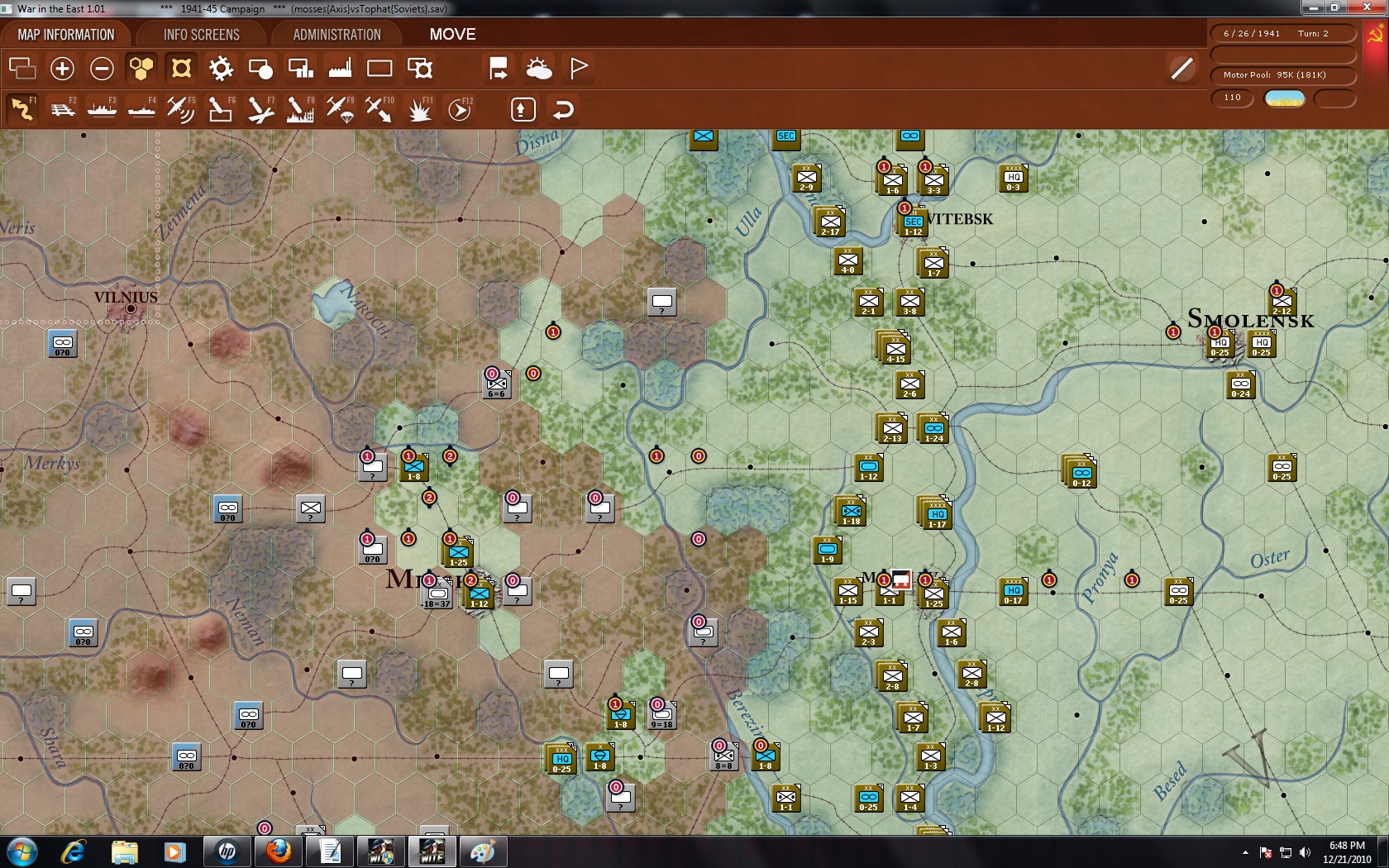Image resolution: width=1389 pixels, height=868 pixels.
Task: Select the Air Reconnaissance mode (F5)
Action: [181, 108]
